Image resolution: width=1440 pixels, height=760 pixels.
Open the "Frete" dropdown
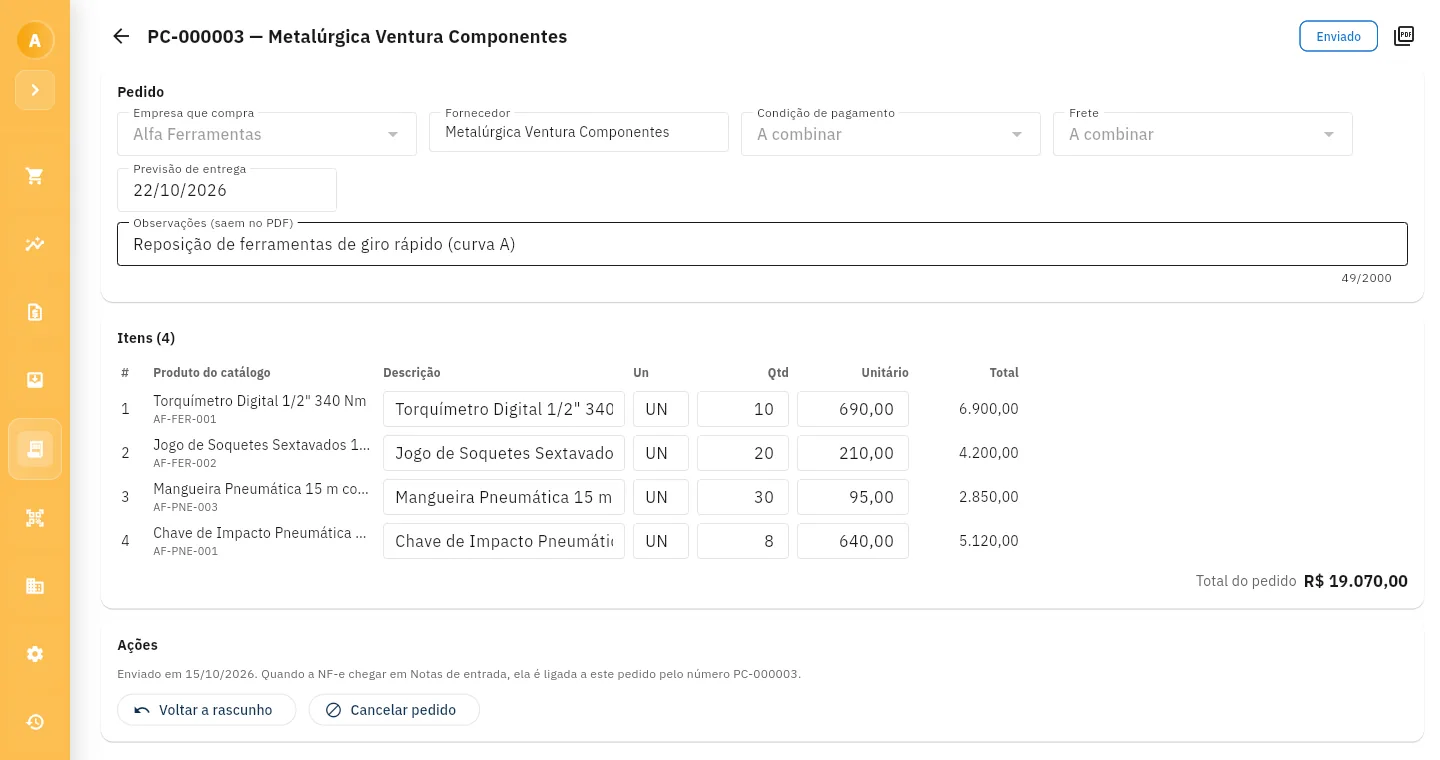tap(1203, 134)
